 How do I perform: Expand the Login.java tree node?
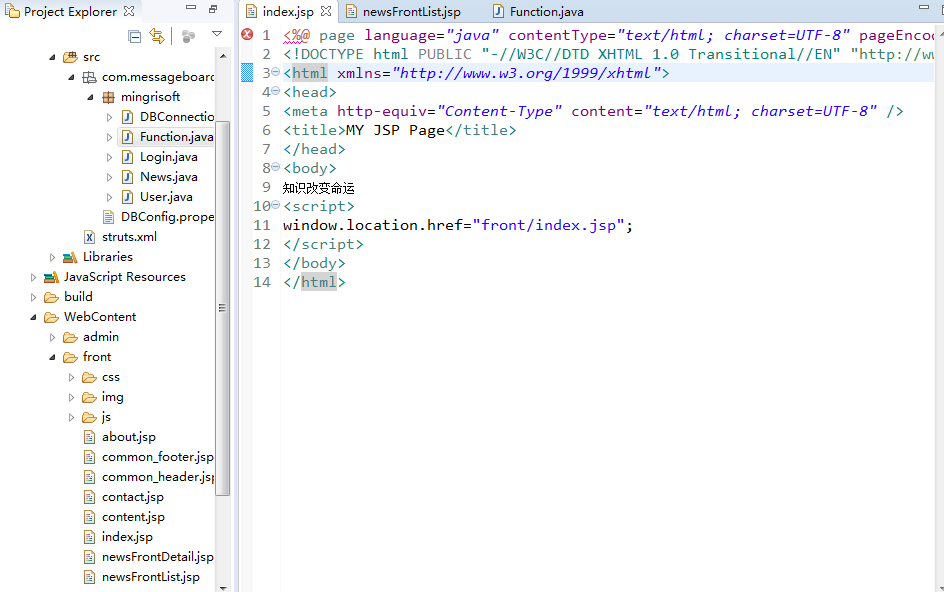(x=109, y=157)
